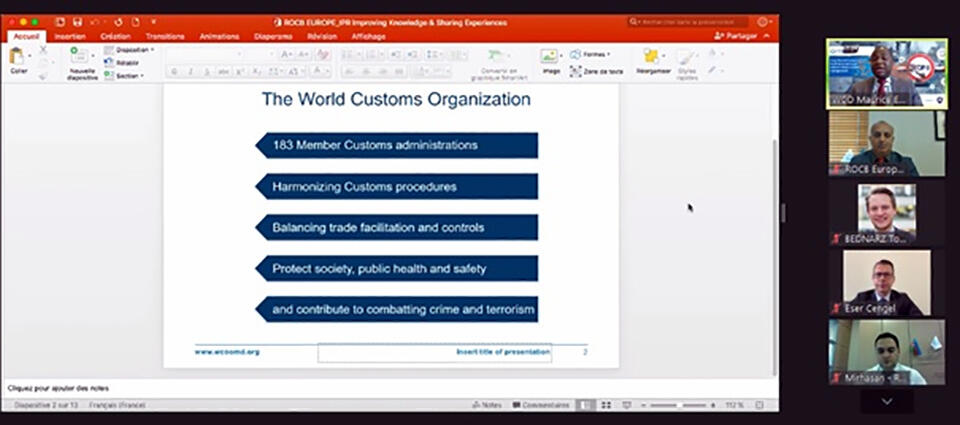
Task: Select normal view in status bar
Action: coord(585,405)
